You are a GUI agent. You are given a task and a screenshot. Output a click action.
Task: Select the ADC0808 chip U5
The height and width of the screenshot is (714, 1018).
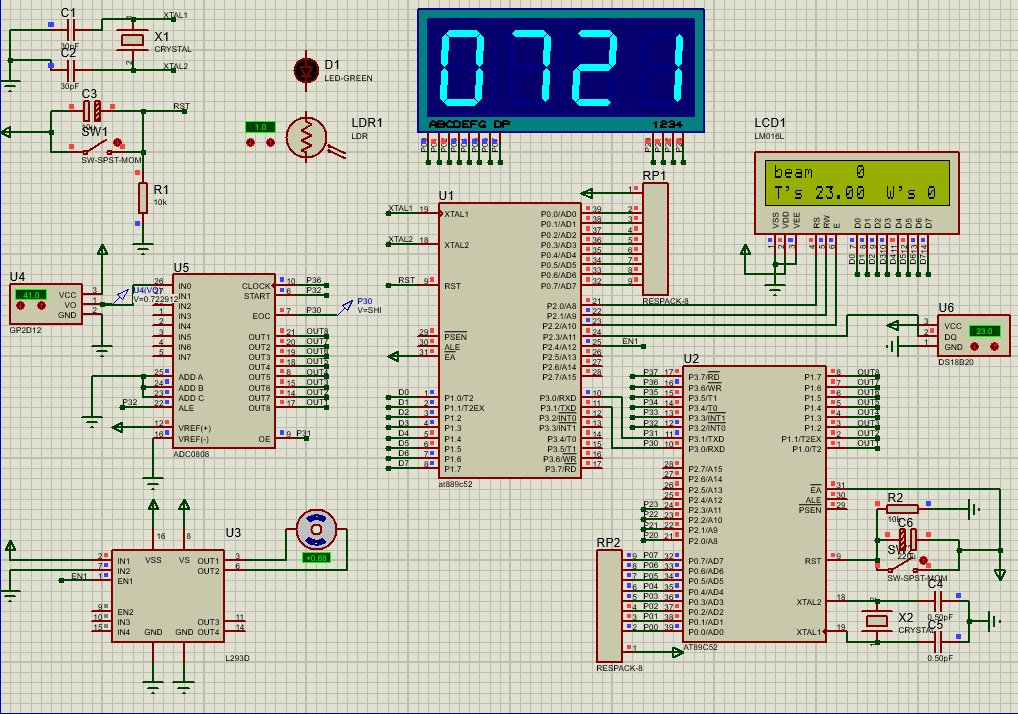coord(224,361)
